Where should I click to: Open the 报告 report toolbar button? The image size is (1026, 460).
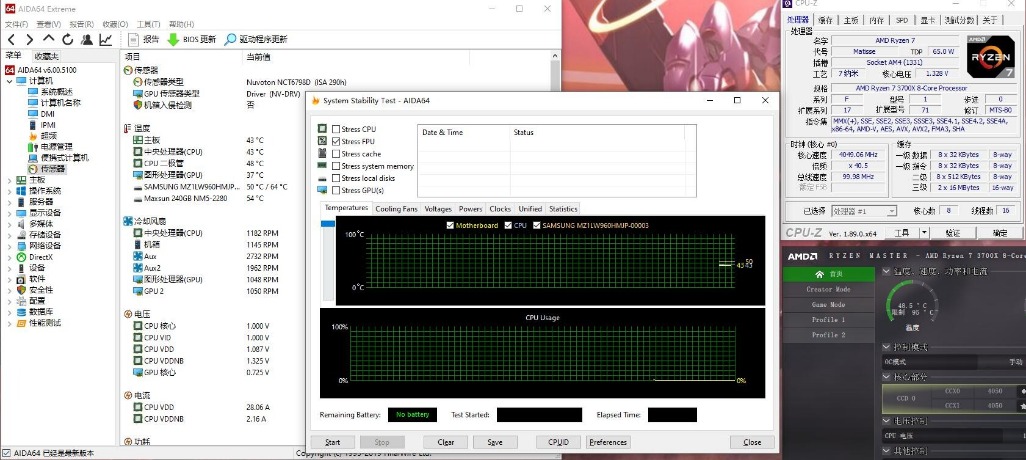[144, 40]
